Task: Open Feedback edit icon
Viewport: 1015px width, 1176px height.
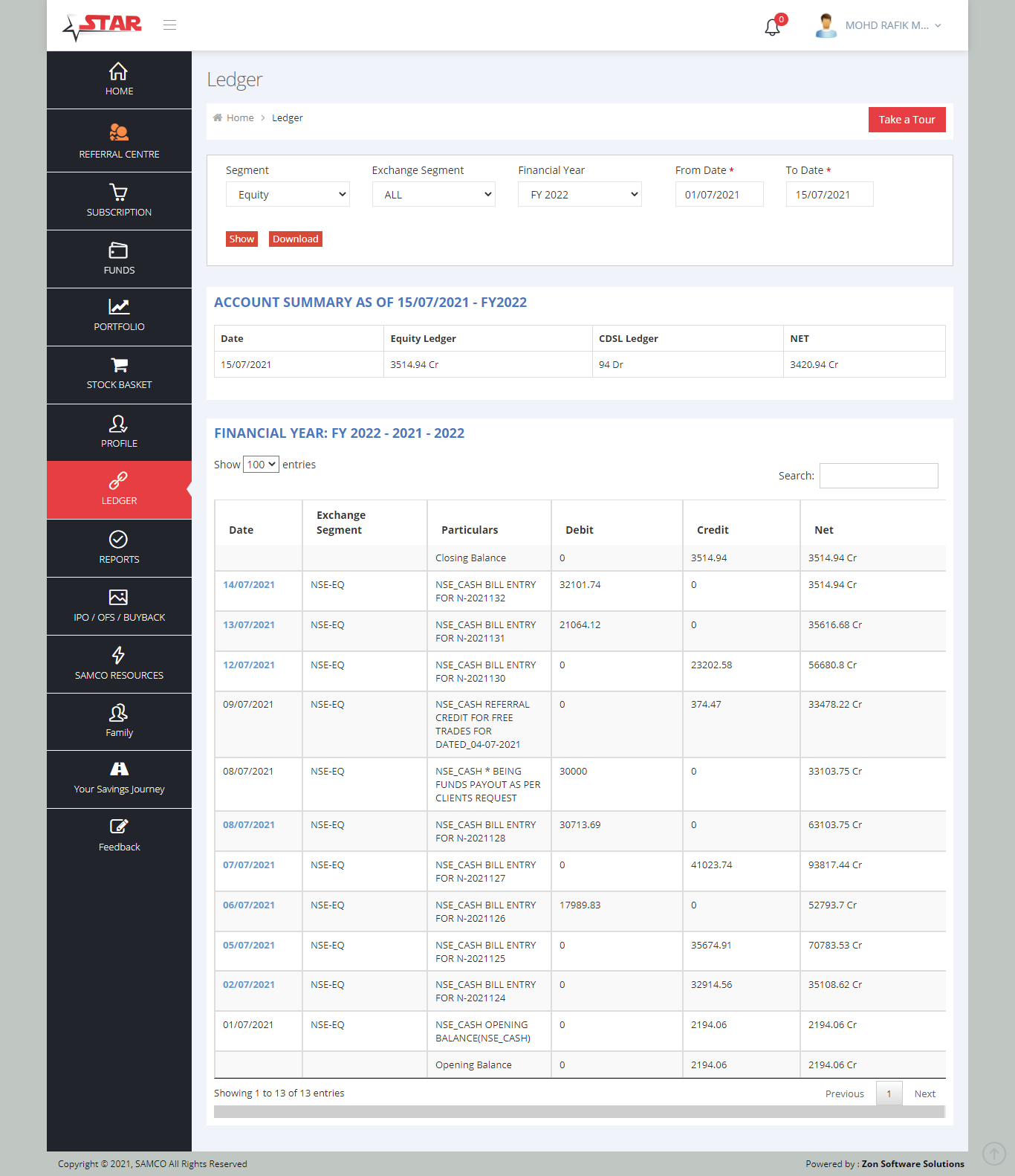Action: [119, 826]
